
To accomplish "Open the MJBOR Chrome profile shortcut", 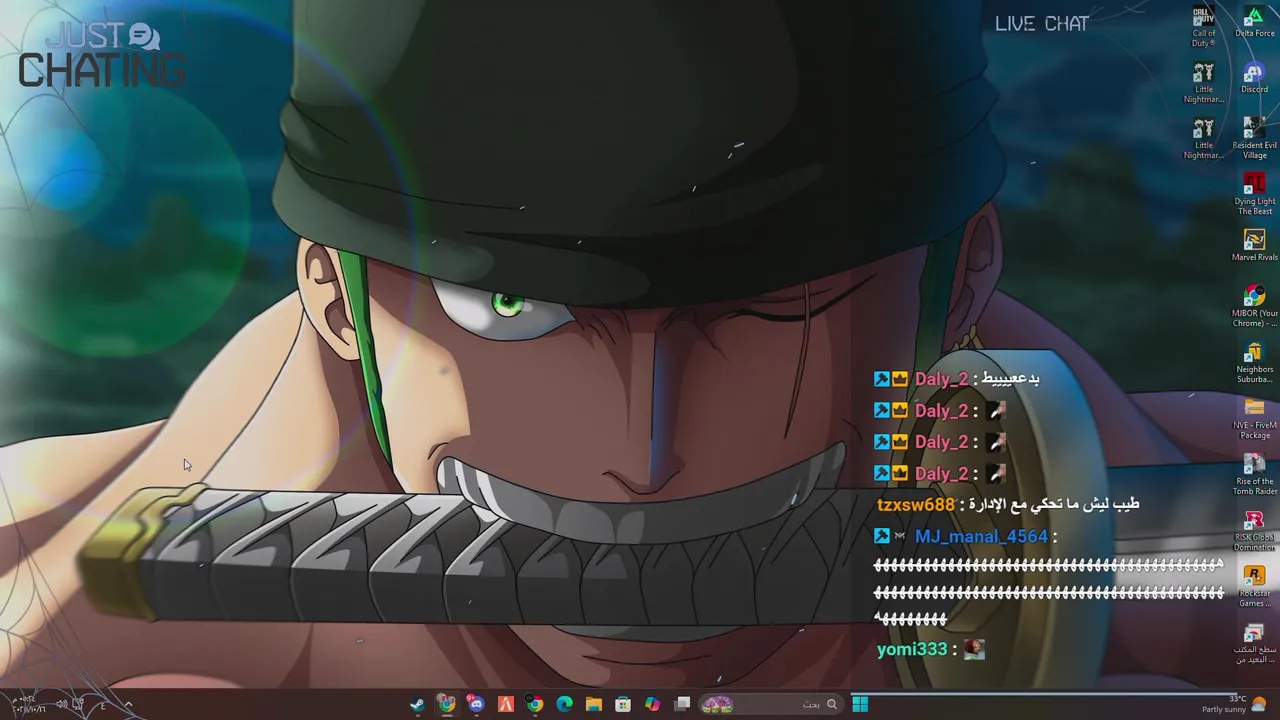I will (1254, 307).
